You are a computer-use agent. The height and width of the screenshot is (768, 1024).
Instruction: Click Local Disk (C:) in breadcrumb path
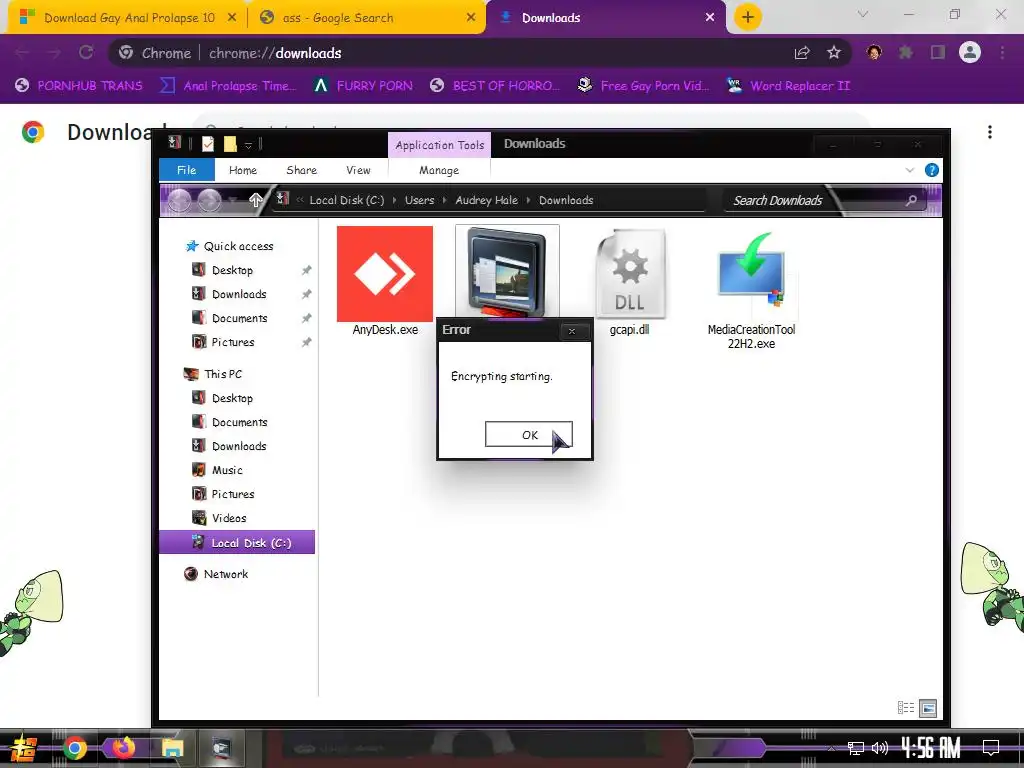pyautogui.click(x=347, y=200)
